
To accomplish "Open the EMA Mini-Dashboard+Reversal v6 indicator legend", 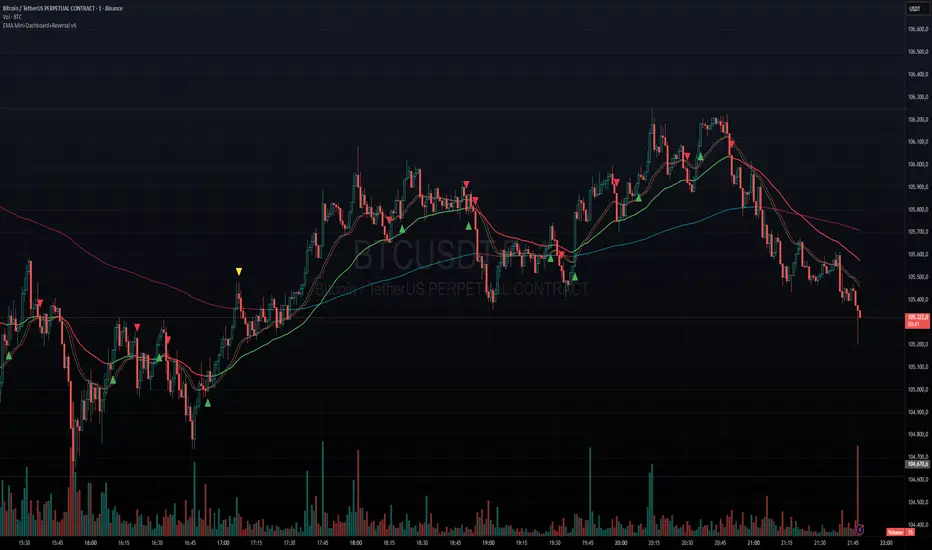I will (x=39, y=26).
